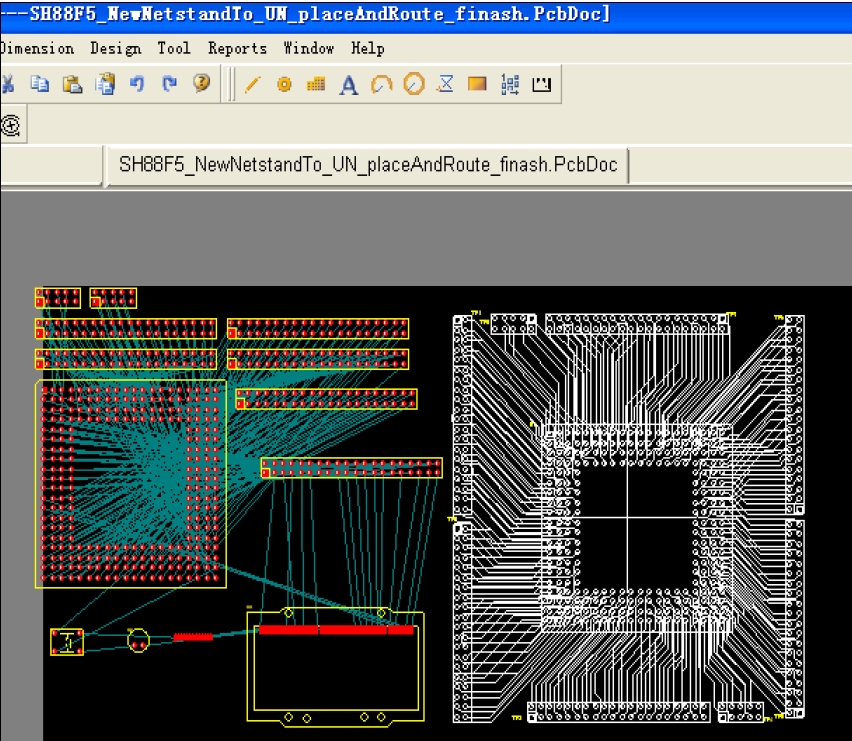Click the Redo arrow icon

[169, 84]
